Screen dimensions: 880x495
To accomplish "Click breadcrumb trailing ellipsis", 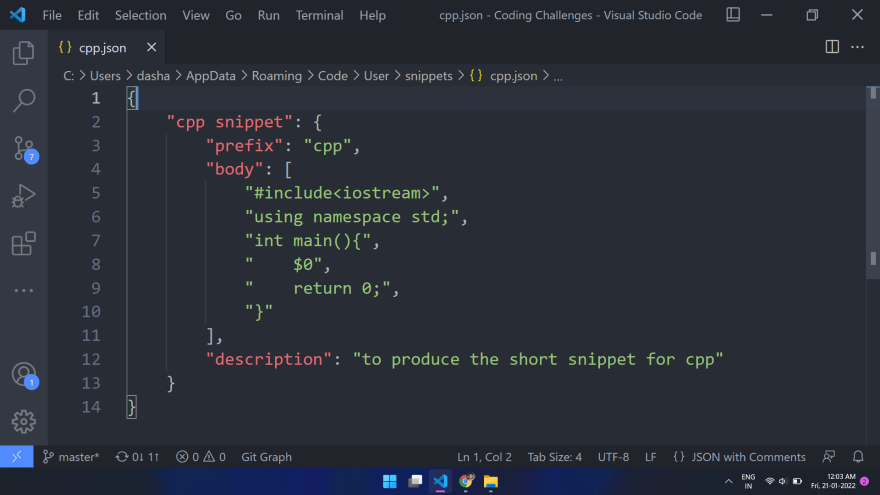I will tap(558, 77).
